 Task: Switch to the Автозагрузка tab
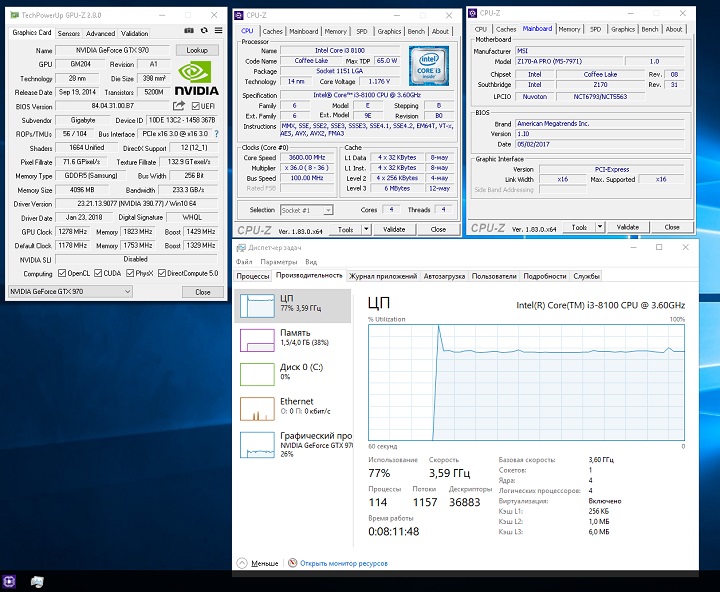[444, 276]
